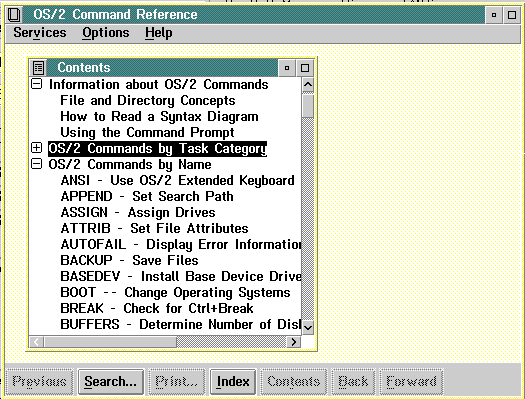Open the Contents window system menu icon

39,68
